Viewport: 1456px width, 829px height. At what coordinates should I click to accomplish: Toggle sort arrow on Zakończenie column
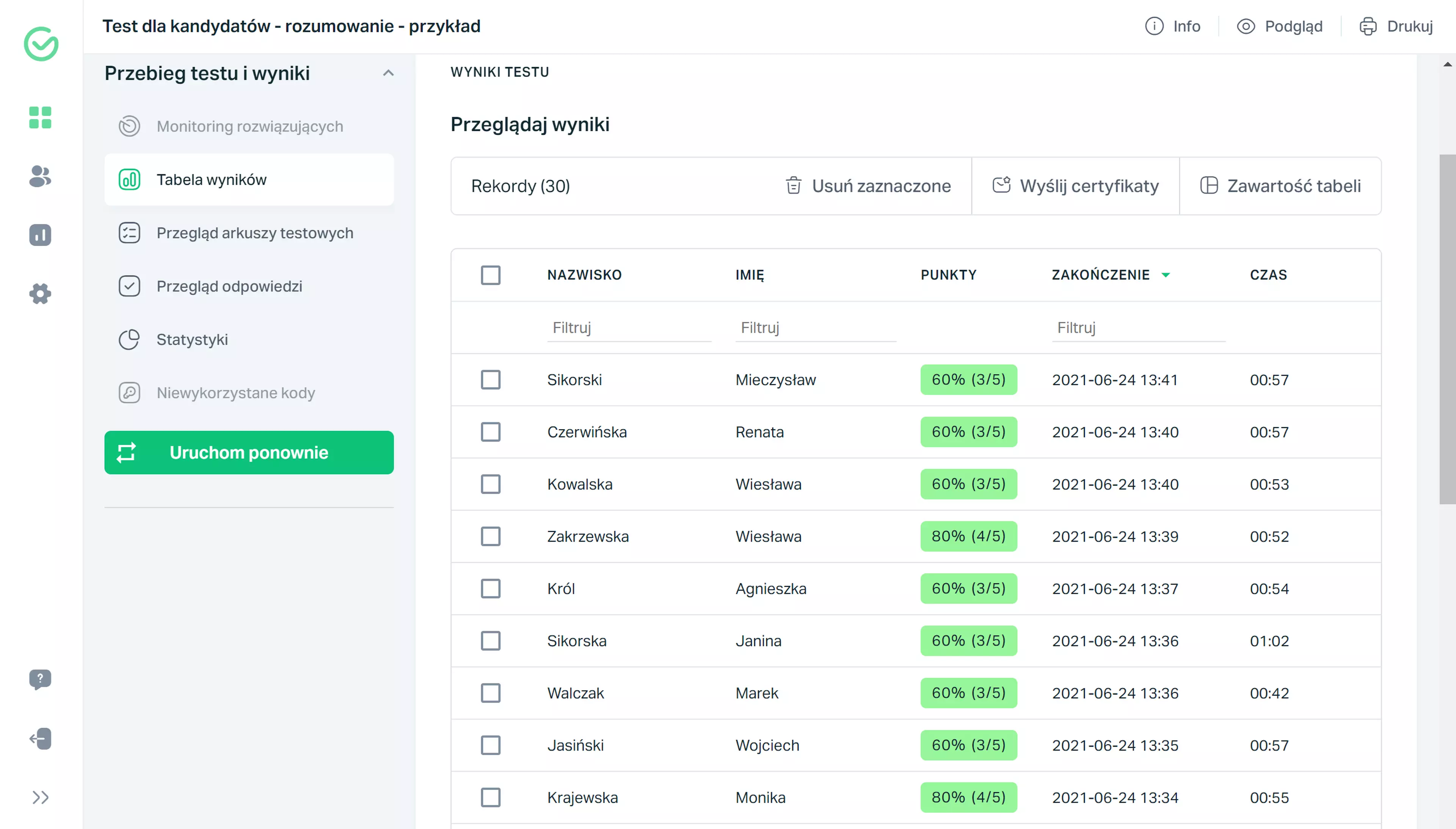[1166, 275]
